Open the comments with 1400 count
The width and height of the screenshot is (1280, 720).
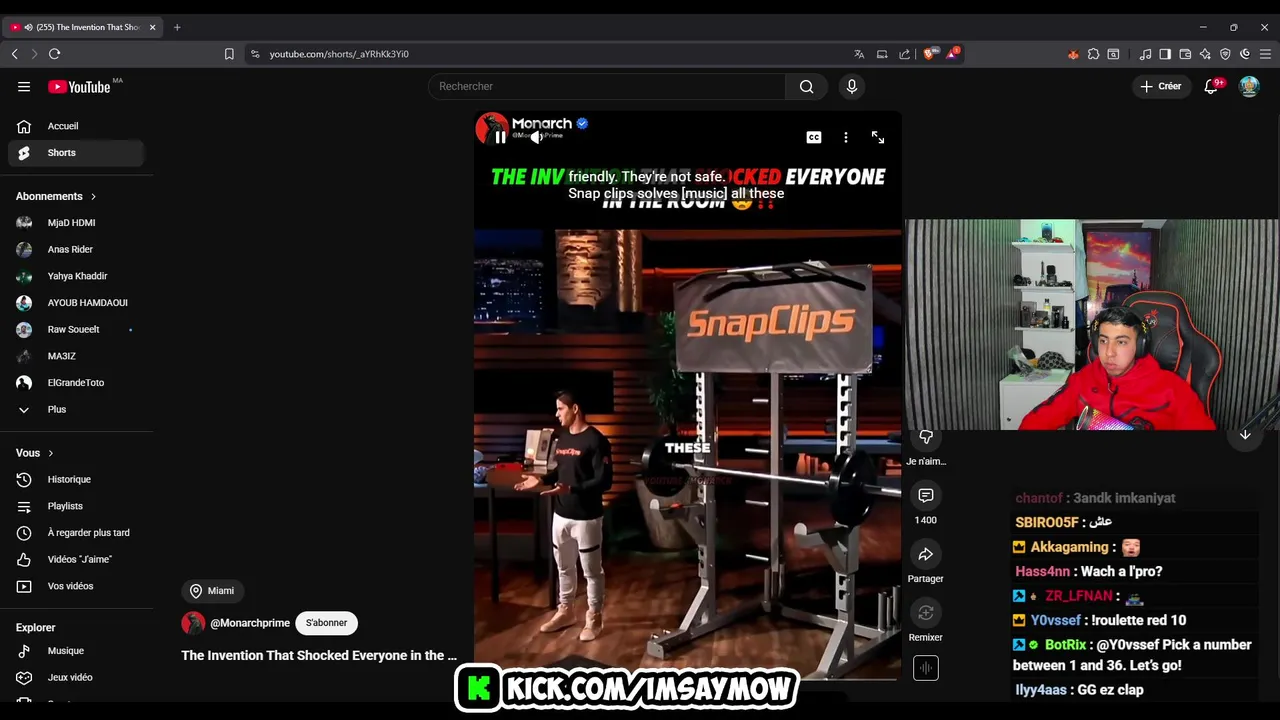[926, 495]
